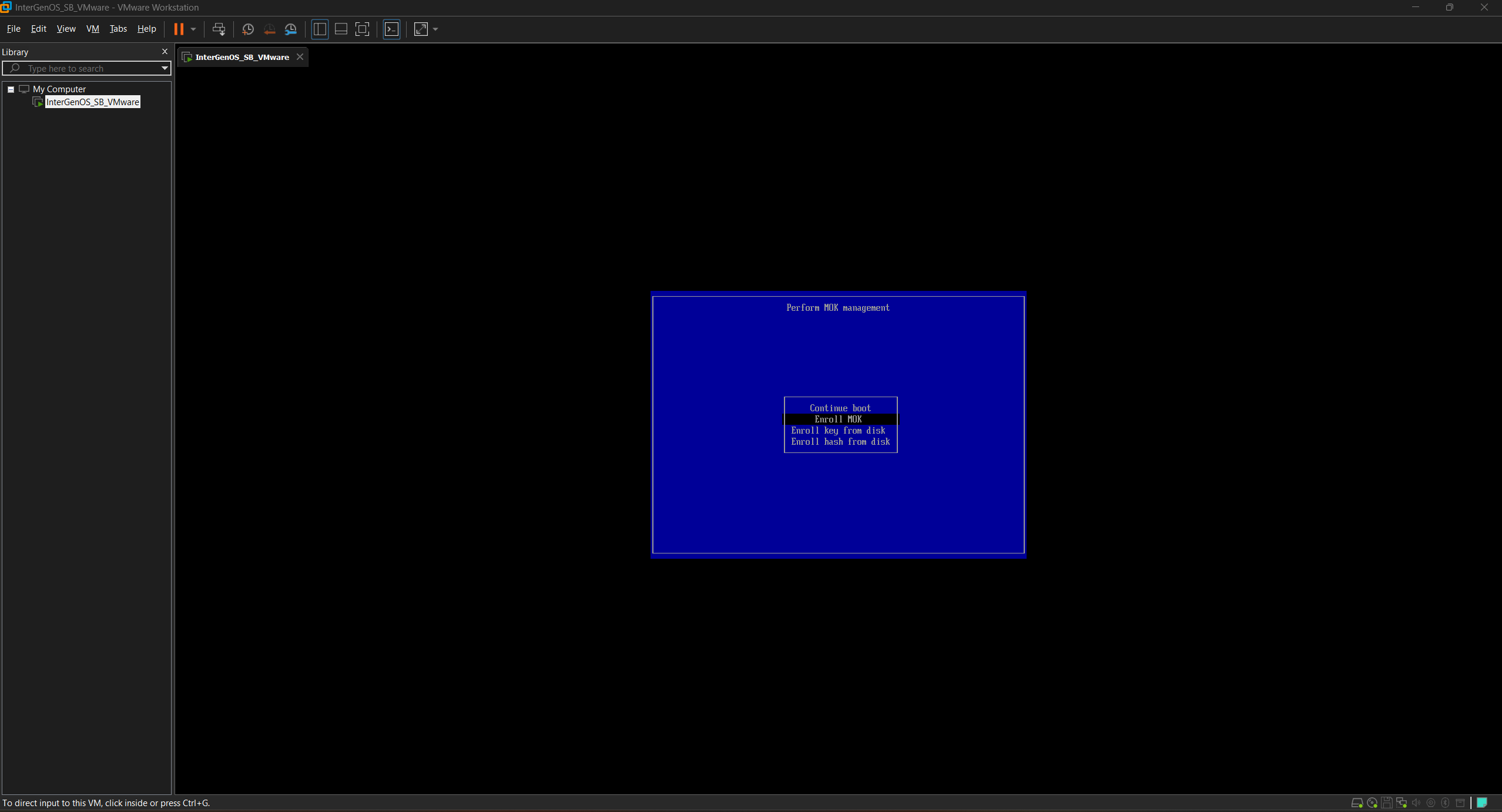Select Enroll MOK option
The image size is (1502, 812).
point(840,419)
